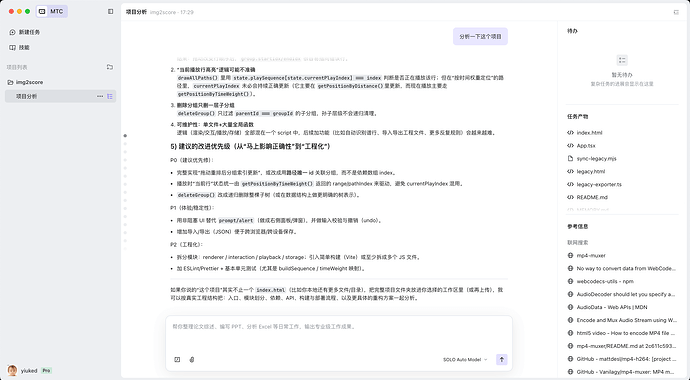
Task: Click the 任务产物 section header
Action: click(x=577, y=117)
